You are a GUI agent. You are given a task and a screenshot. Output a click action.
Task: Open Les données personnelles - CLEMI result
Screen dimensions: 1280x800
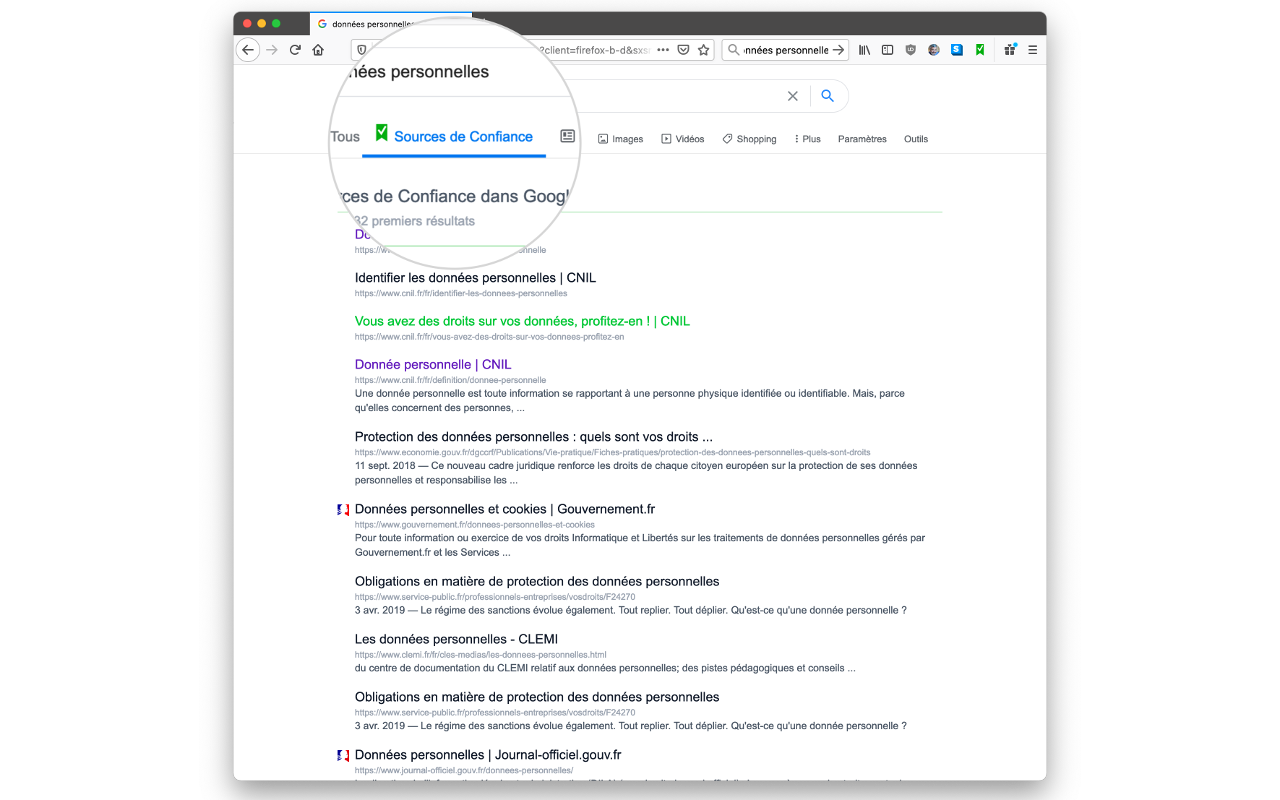click(456, 639)
